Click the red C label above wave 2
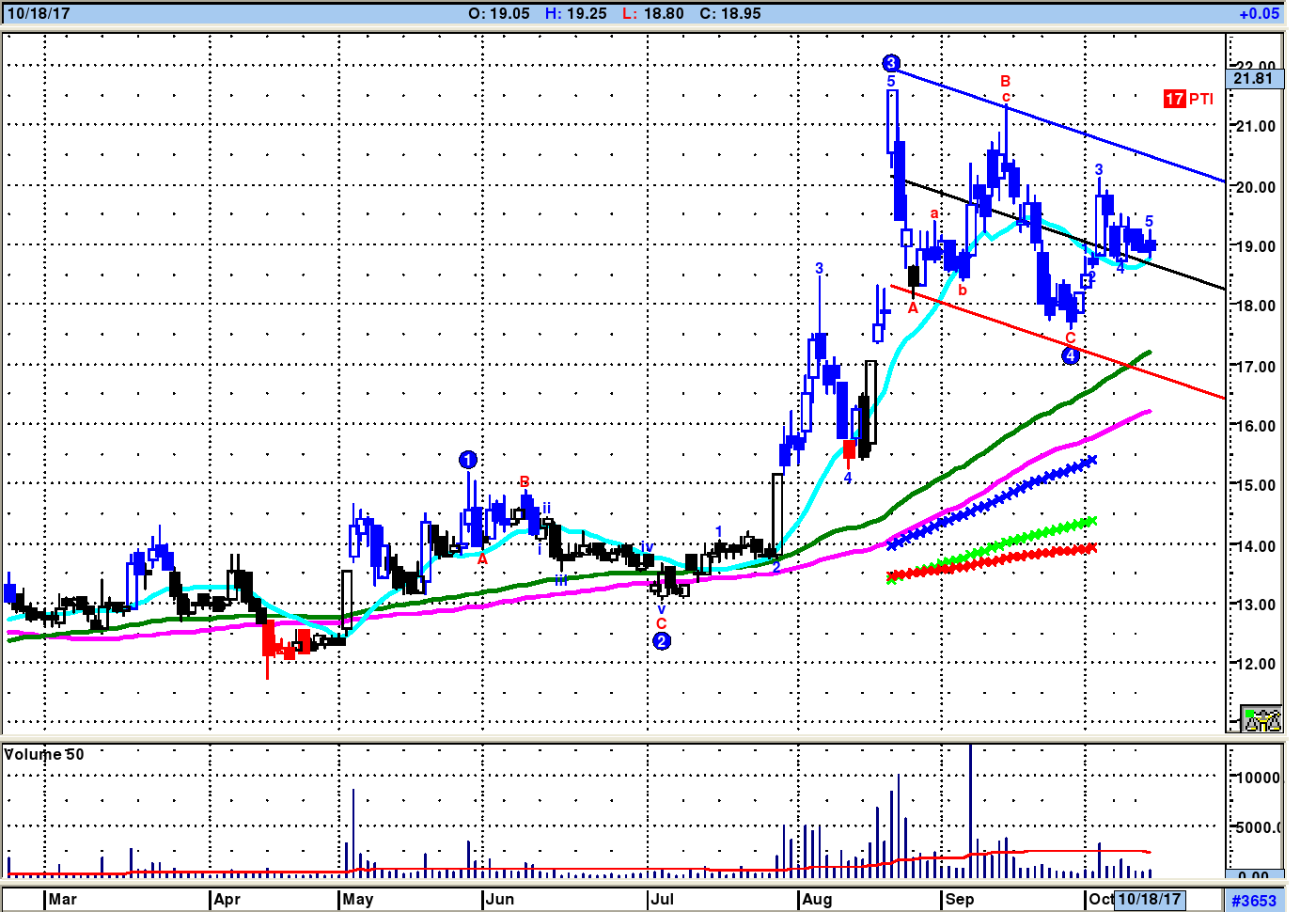The image size is (1316, 912). click(661, 623)
